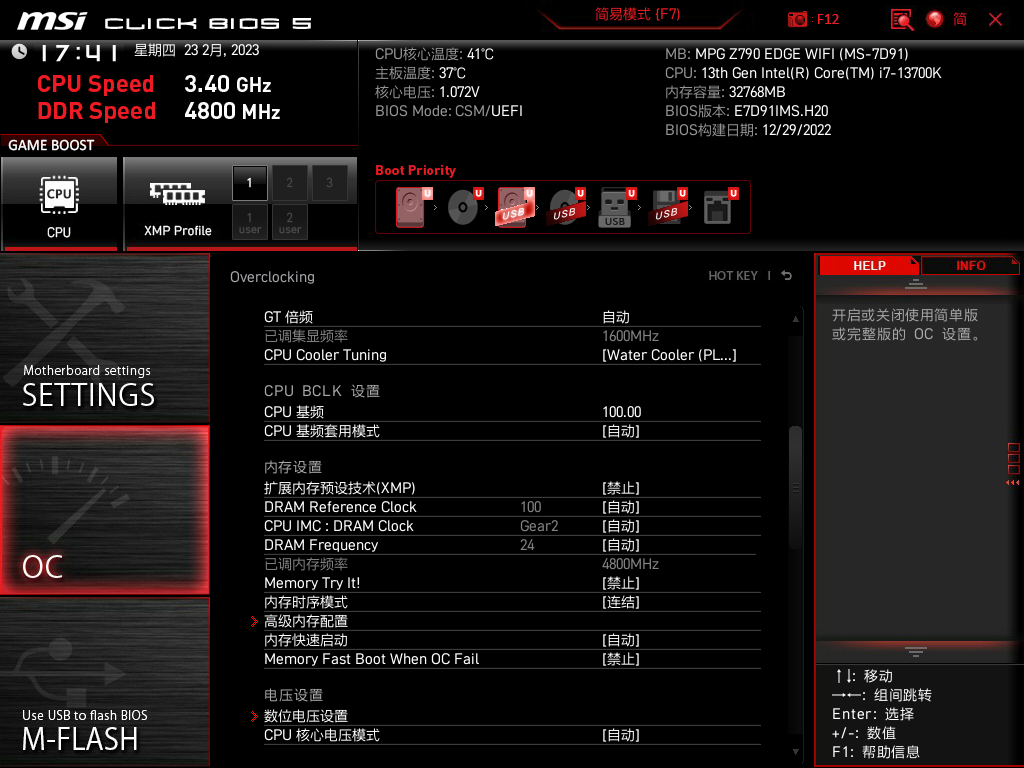This screenshot has height=768, width=1024.
Task: Enable XMP profile 3
Action: tap(329, 183)
